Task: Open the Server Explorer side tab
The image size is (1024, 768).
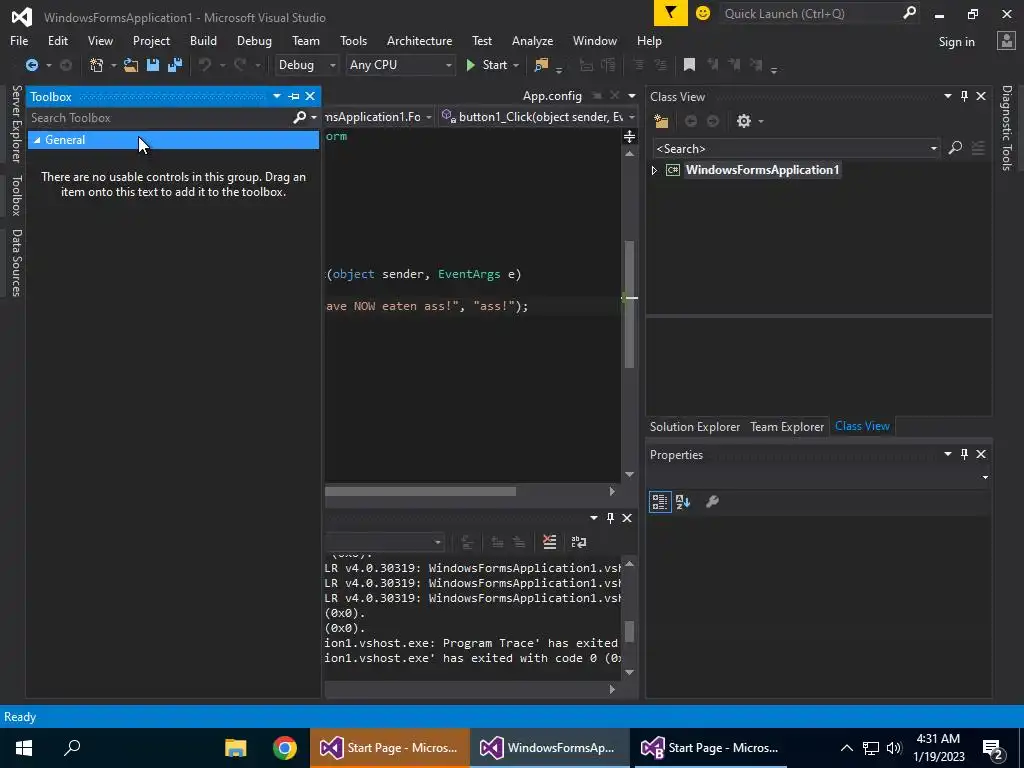Action: [16, 123]
